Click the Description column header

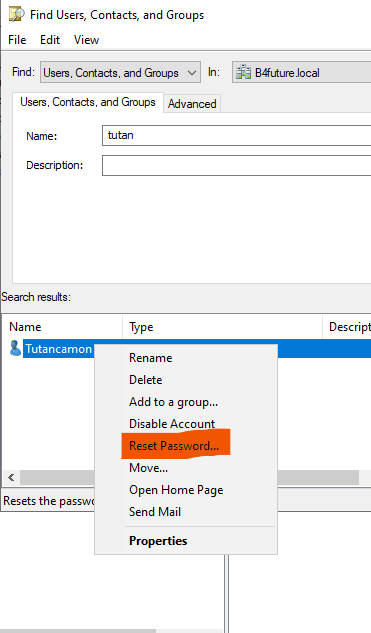click(x=347, y=327)
